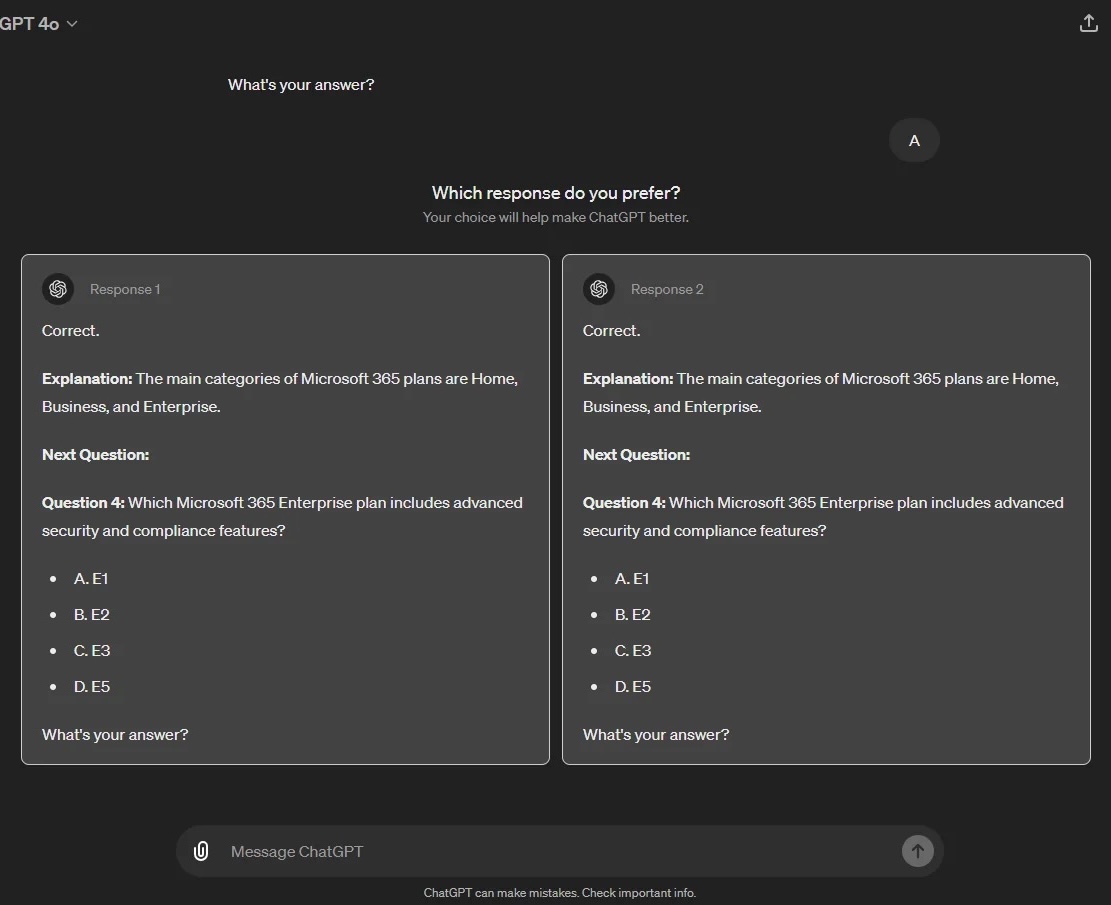The image size is (1111, 905).
Task: Click the "Explanation" text in Response 2
Action: click(x=628, y=379)
